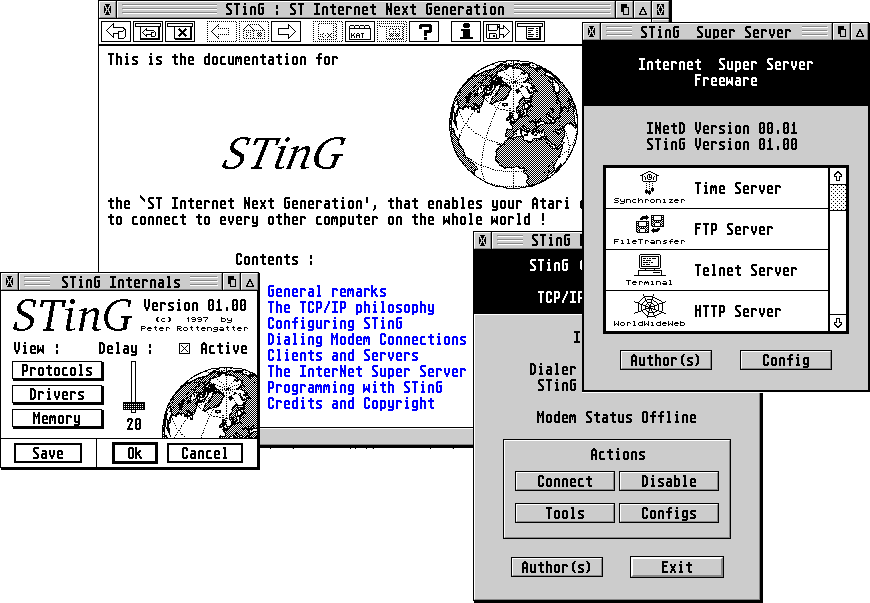Open The TCP/IP philosophy link
This screenshot has height=603, width=870.
(351, 307)
